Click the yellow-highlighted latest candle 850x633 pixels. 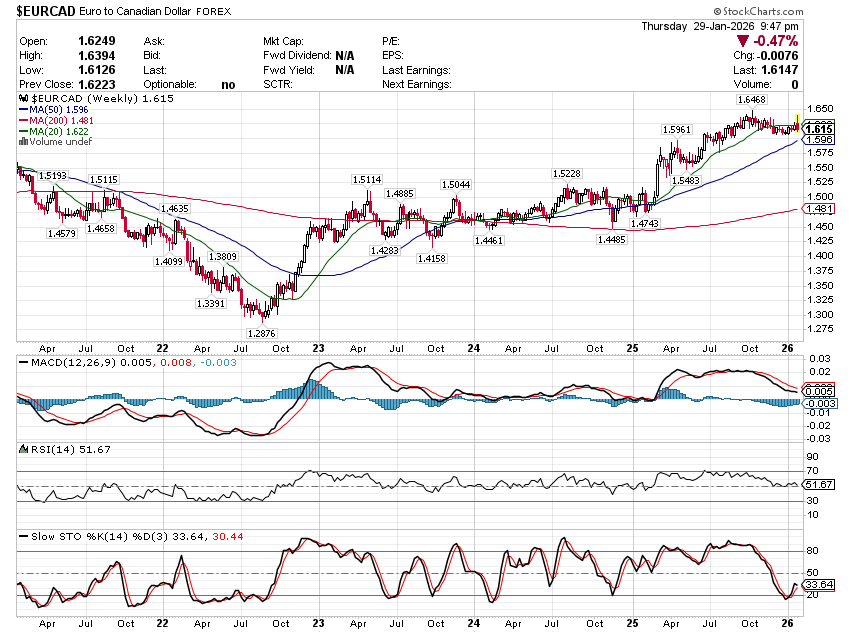pos(796,124)
